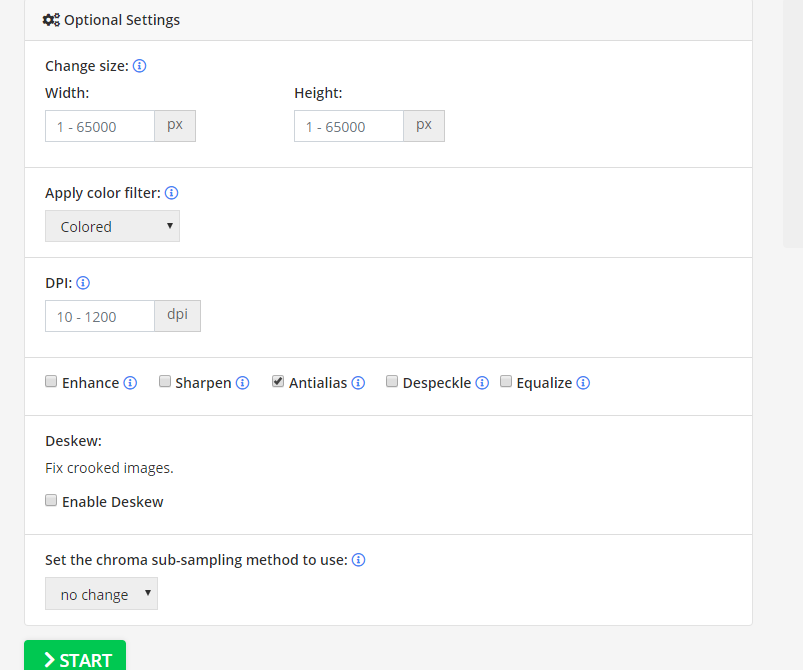803x670 pixels.
Task: Check the Equalize option
Action: [506, 381]
